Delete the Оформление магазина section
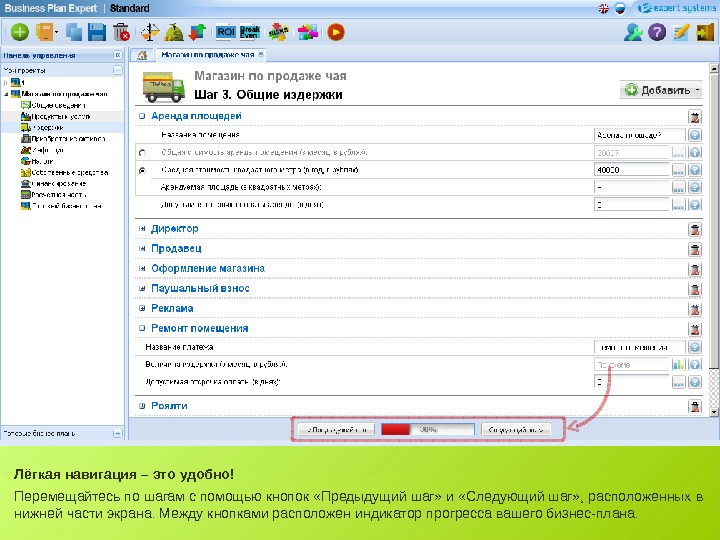The image size is (720, 540). point(695,270)
